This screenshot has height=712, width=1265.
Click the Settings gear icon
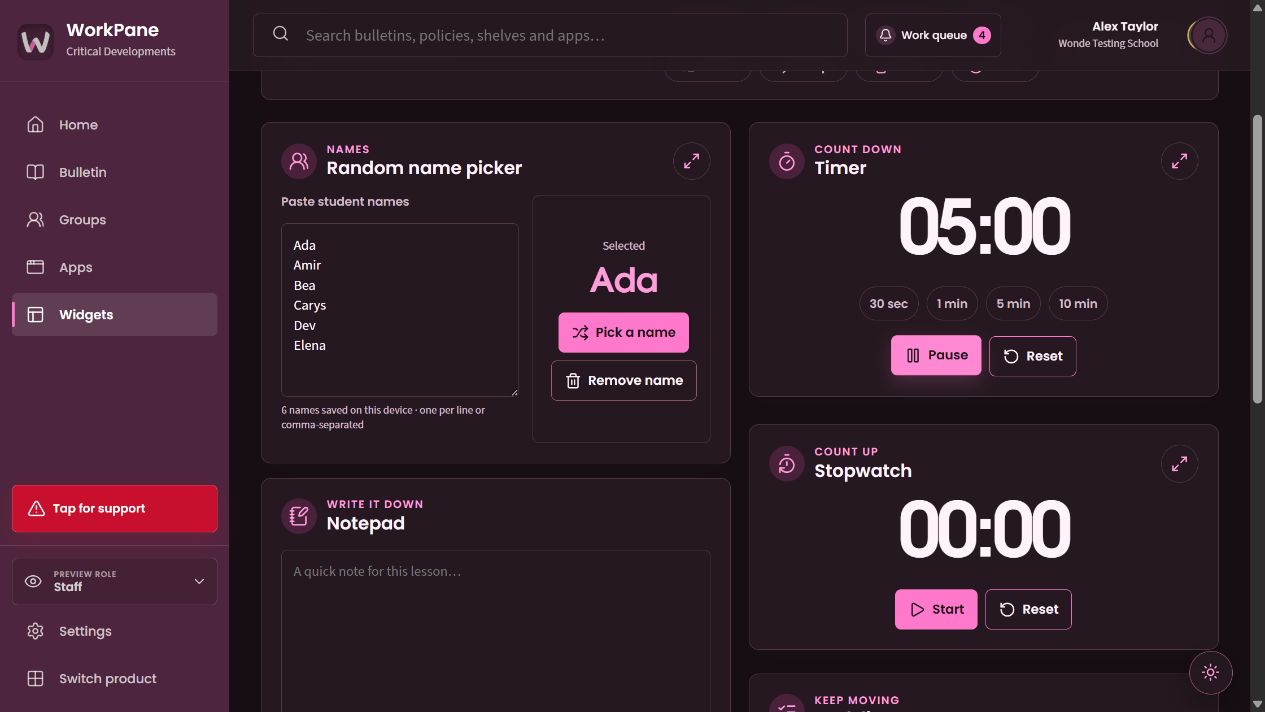(x=35, y=631)
